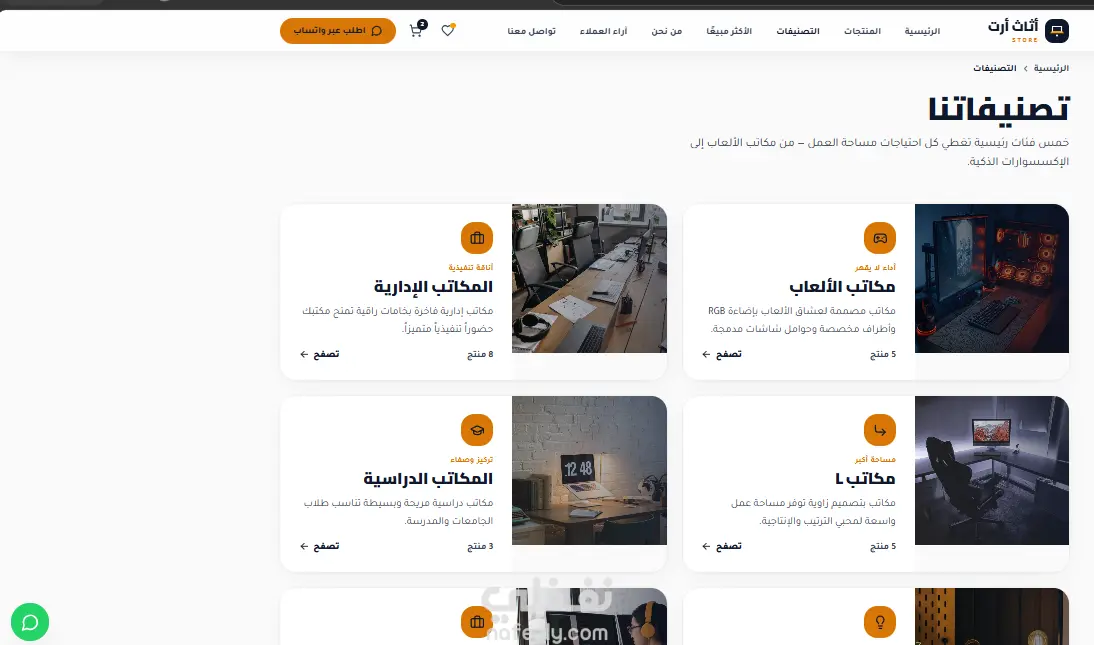
Task: Click التصنيفات breadcrumb item
Action: coord(995,68)
